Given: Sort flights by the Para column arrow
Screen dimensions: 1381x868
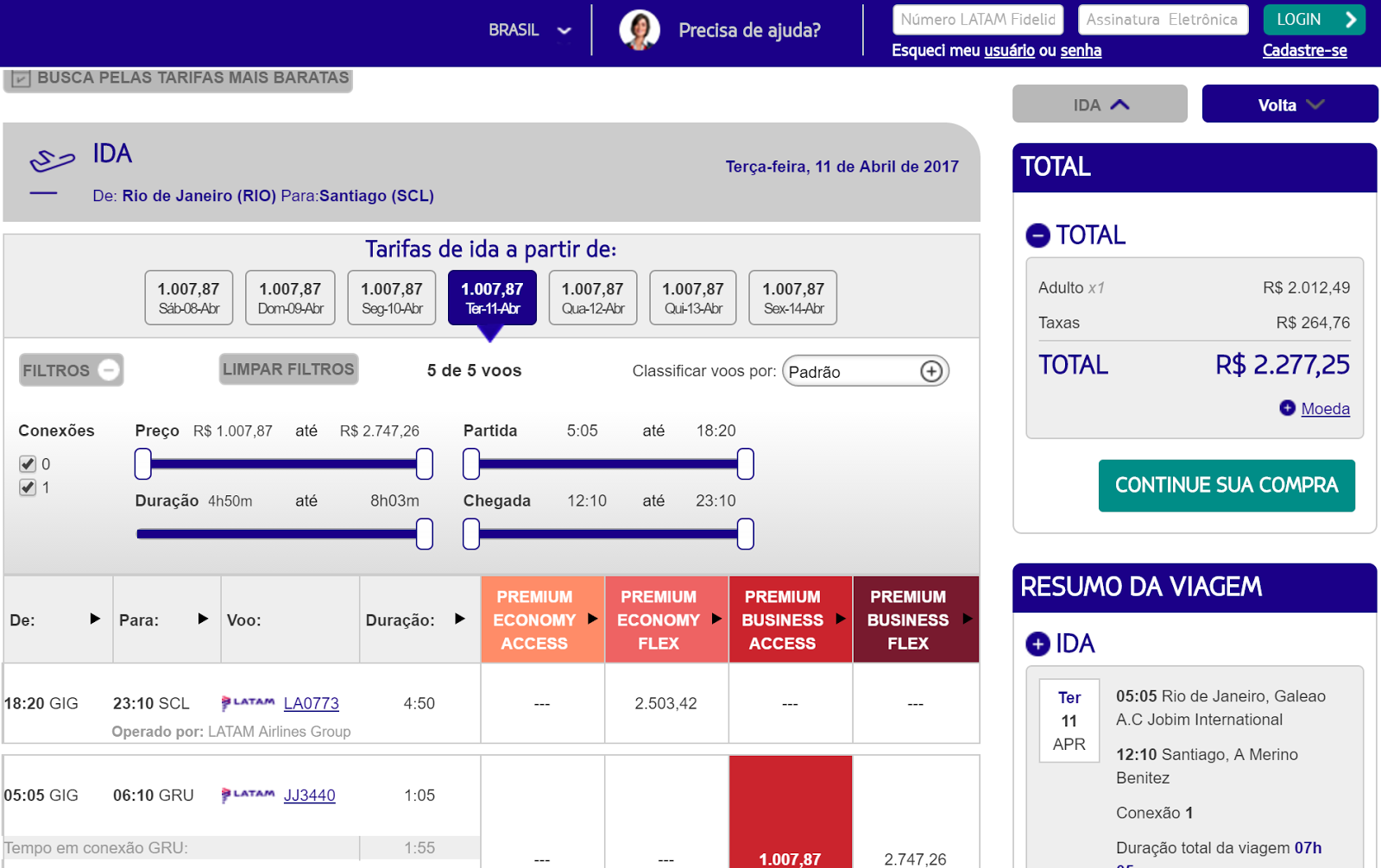Looking at the screenshot, I should [203, 619].
